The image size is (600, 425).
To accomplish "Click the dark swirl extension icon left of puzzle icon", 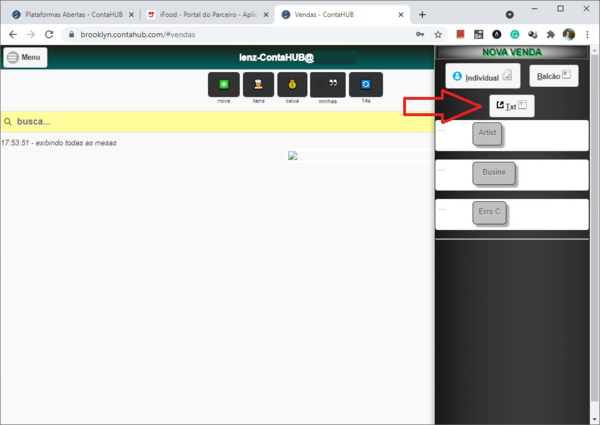I will tap(533, 34).
